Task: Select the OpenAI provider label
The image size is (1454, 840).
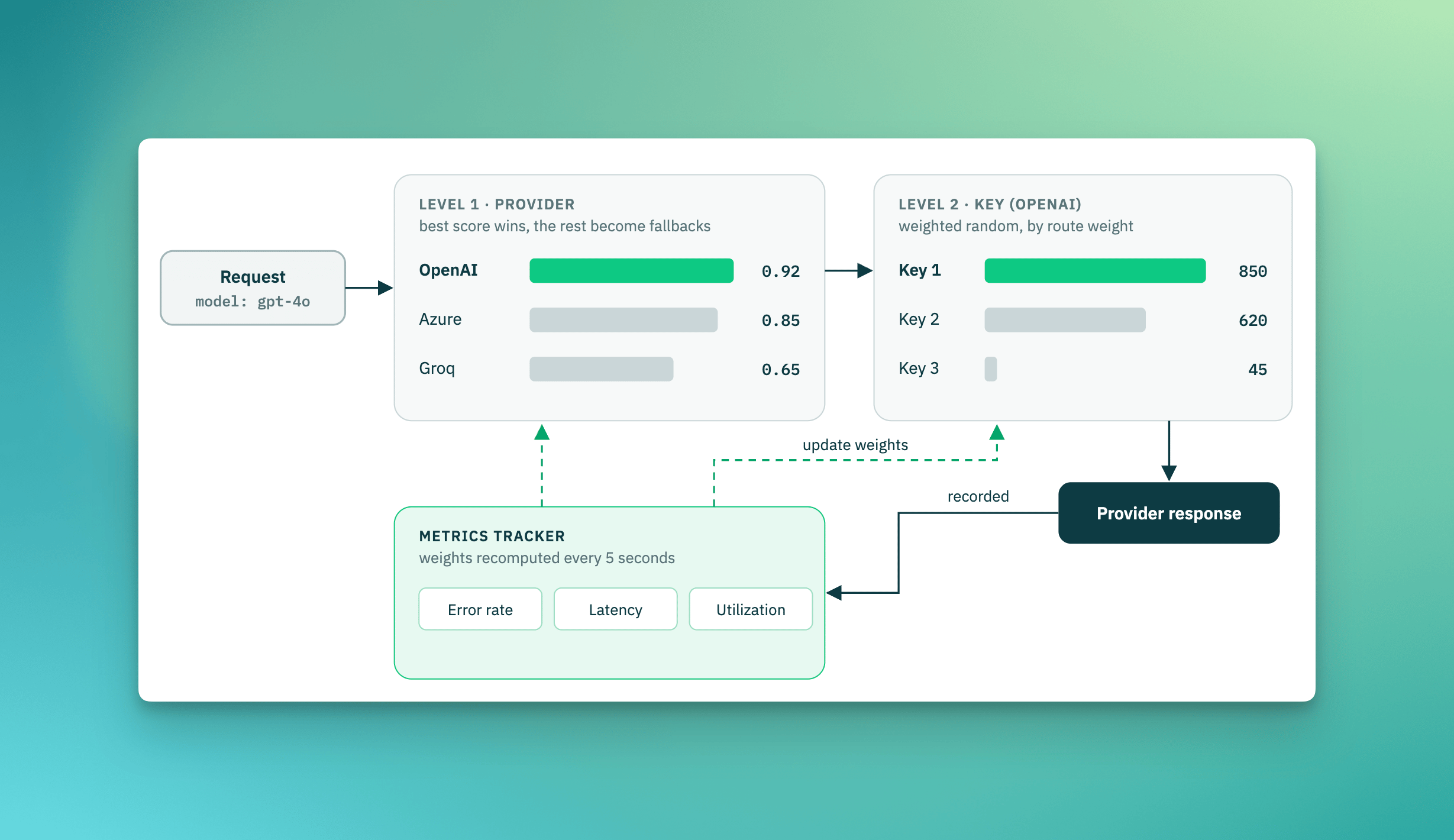Action: tap(448, 270)
